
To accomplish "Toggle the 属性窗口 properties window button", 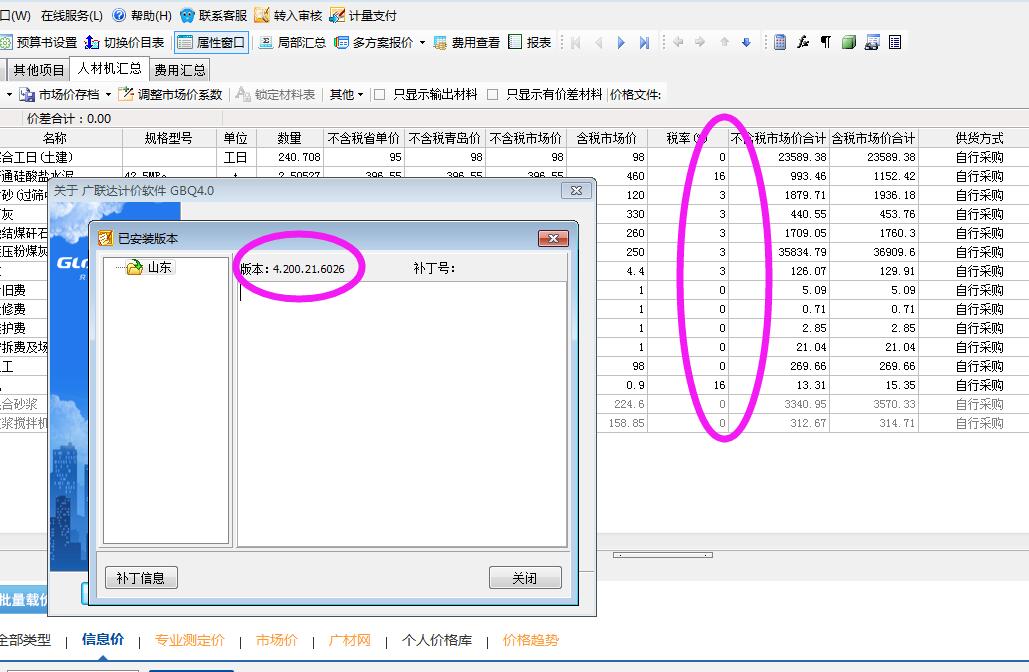I will (211, 43).
